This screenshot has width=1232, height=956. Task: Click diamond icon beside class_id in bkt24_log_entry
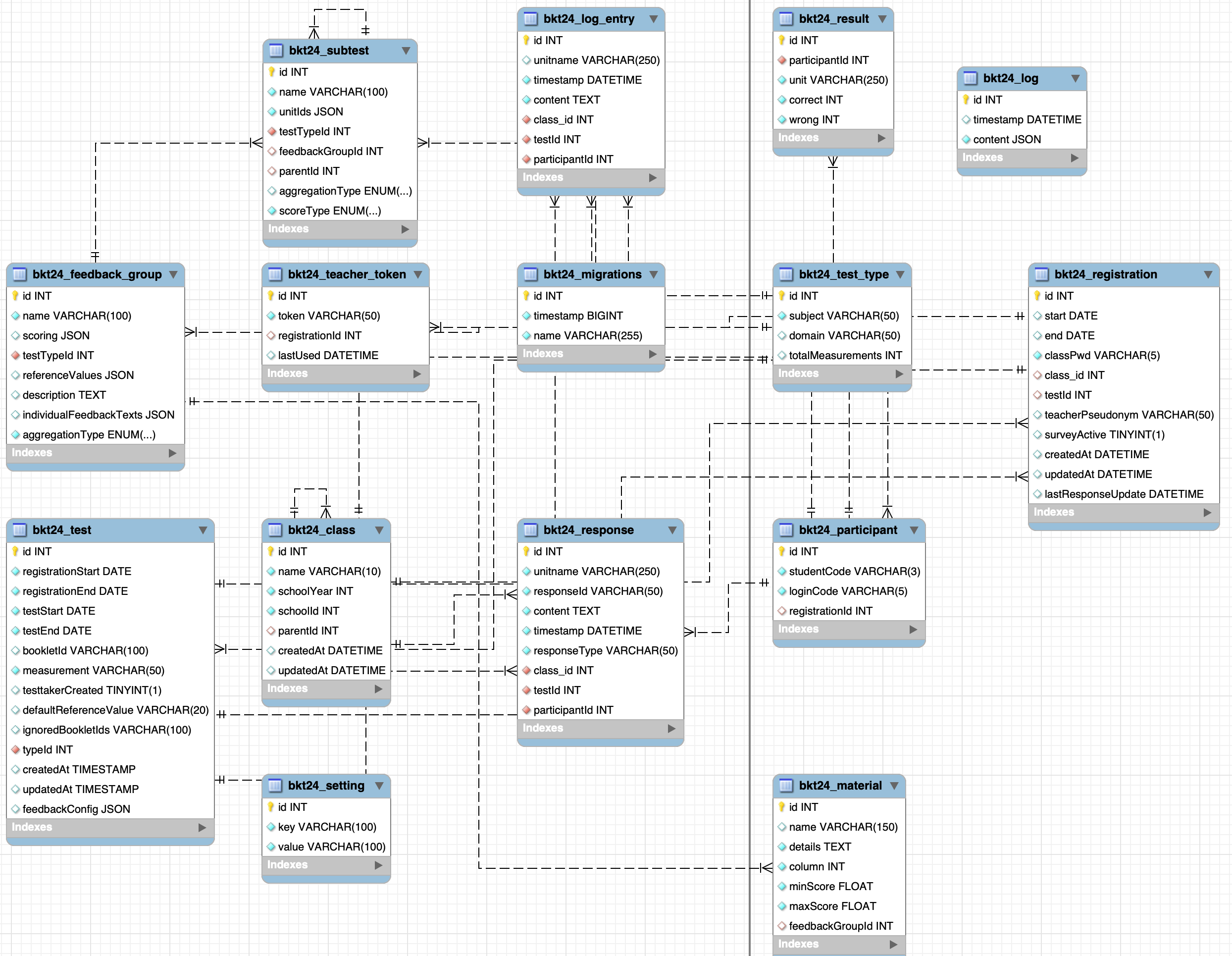click(x=526, y=120)
